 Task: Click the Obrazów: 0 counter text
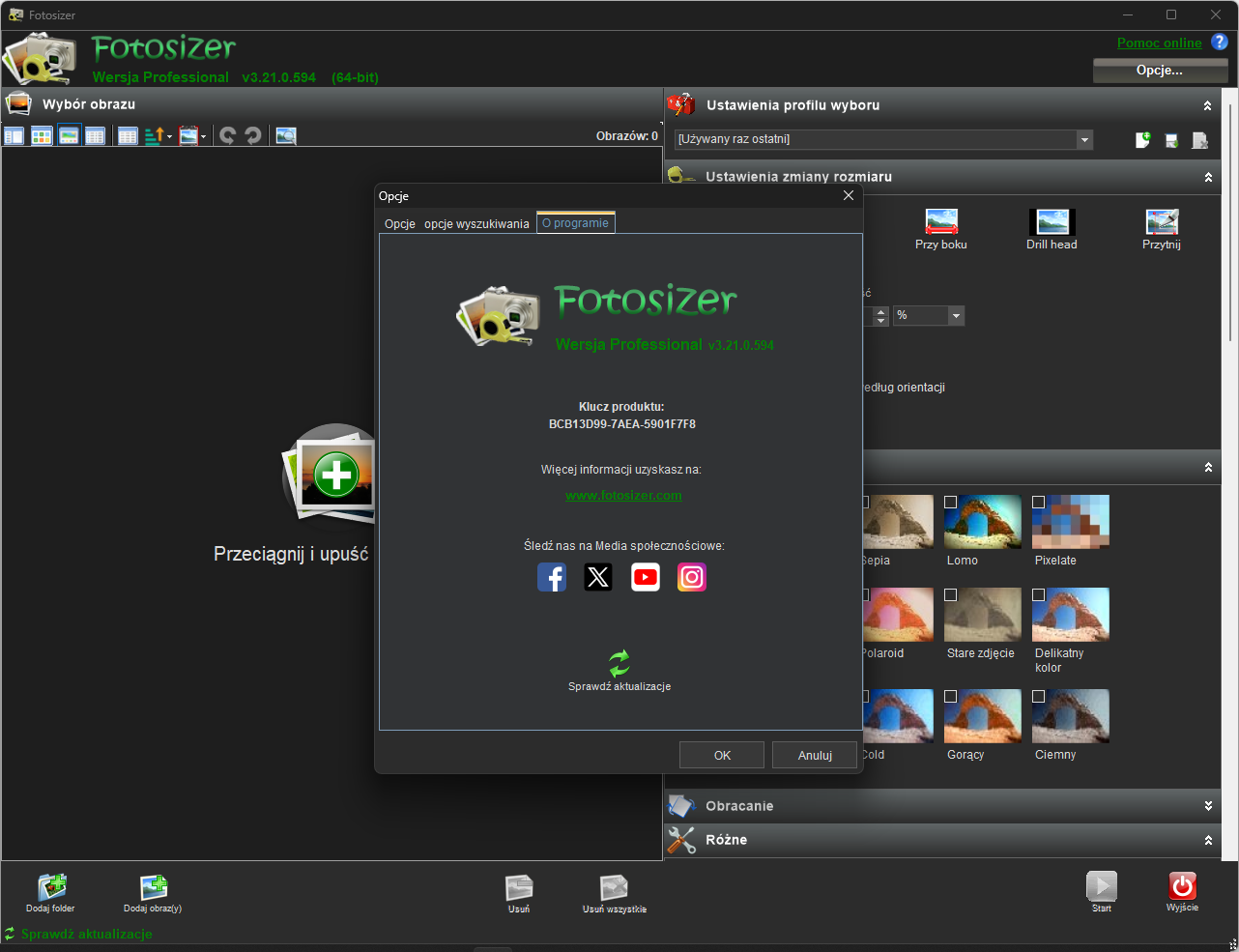coord(627,136)
